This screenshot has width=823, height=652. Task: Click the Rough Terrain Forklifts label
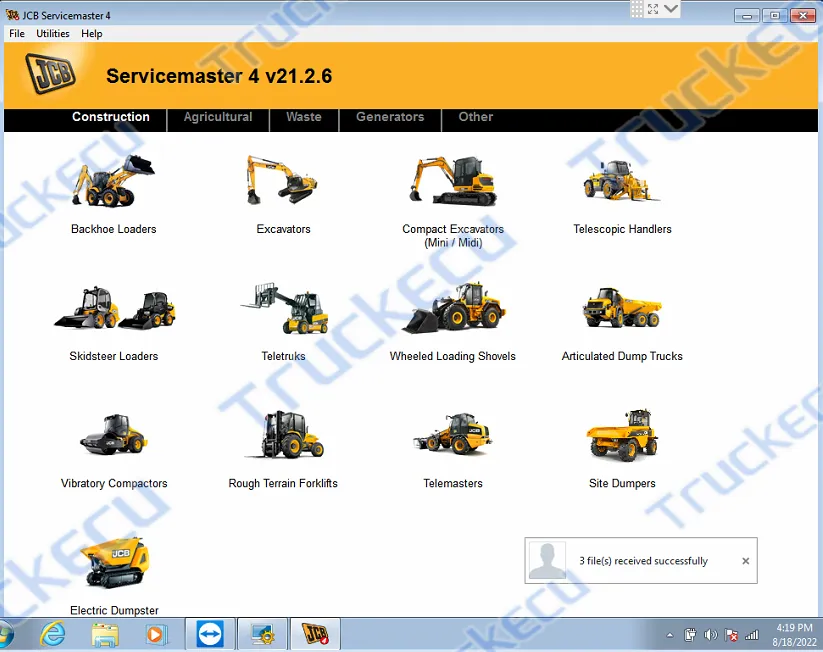283,483
